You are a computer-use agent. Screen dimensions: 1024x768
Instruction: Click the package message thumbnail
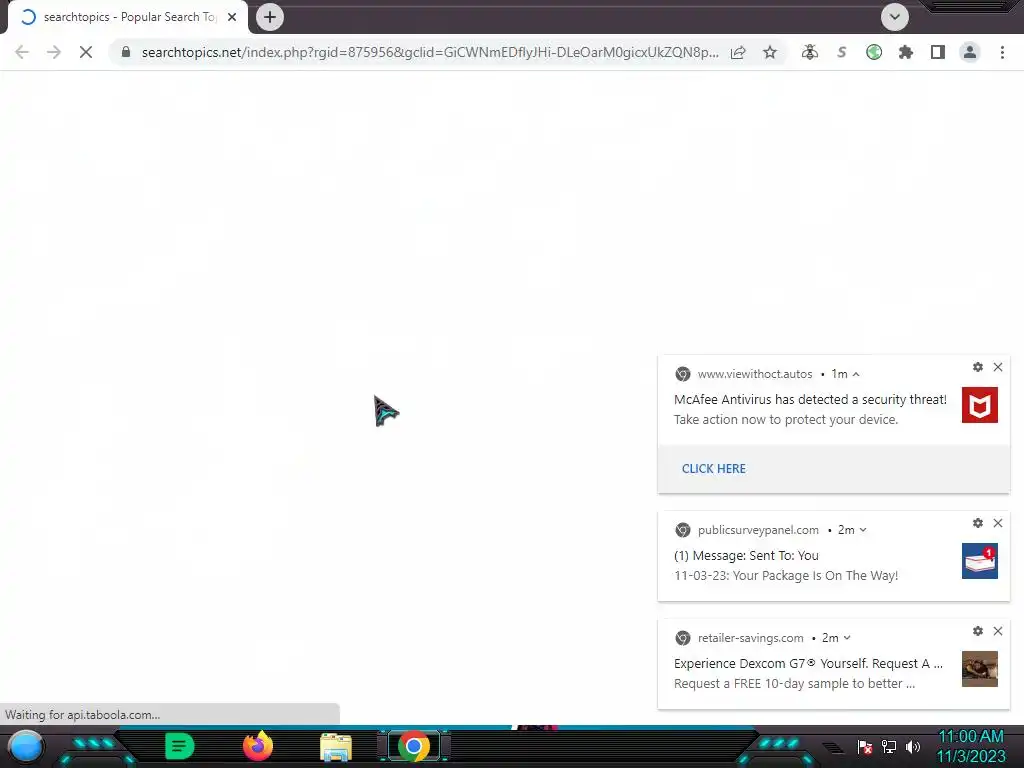(x=980, y=561)
